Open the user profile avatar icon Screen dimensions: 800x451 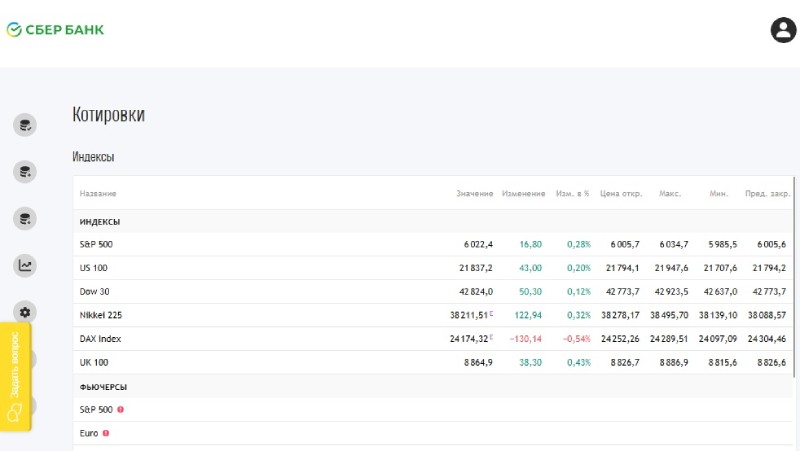(783, 30)
